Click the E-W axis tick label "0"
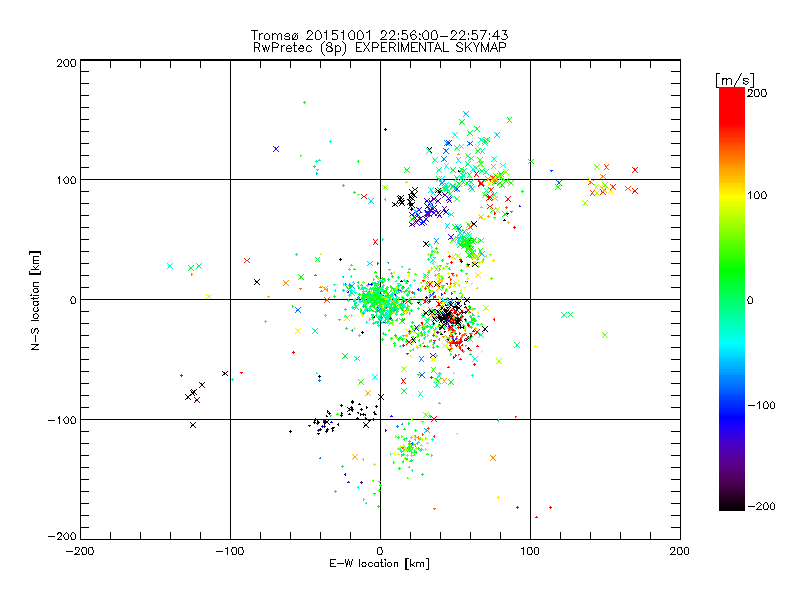This screenshot has width=800, height=600. pyautogui.click(x=380, y=551)
